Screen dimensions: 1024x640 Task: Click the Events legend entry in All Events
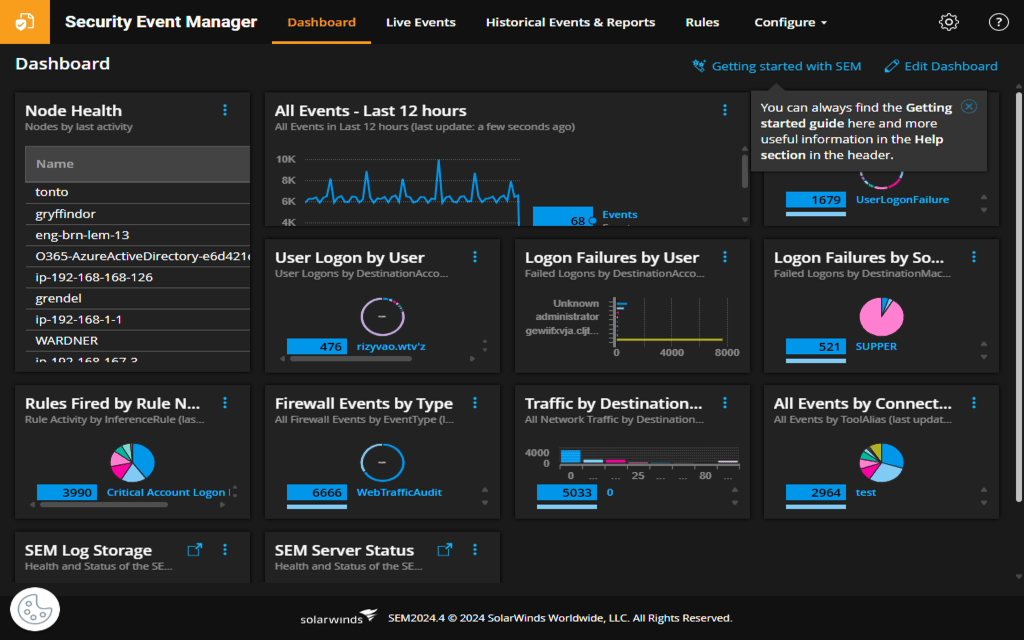click(x=619, y=214)
